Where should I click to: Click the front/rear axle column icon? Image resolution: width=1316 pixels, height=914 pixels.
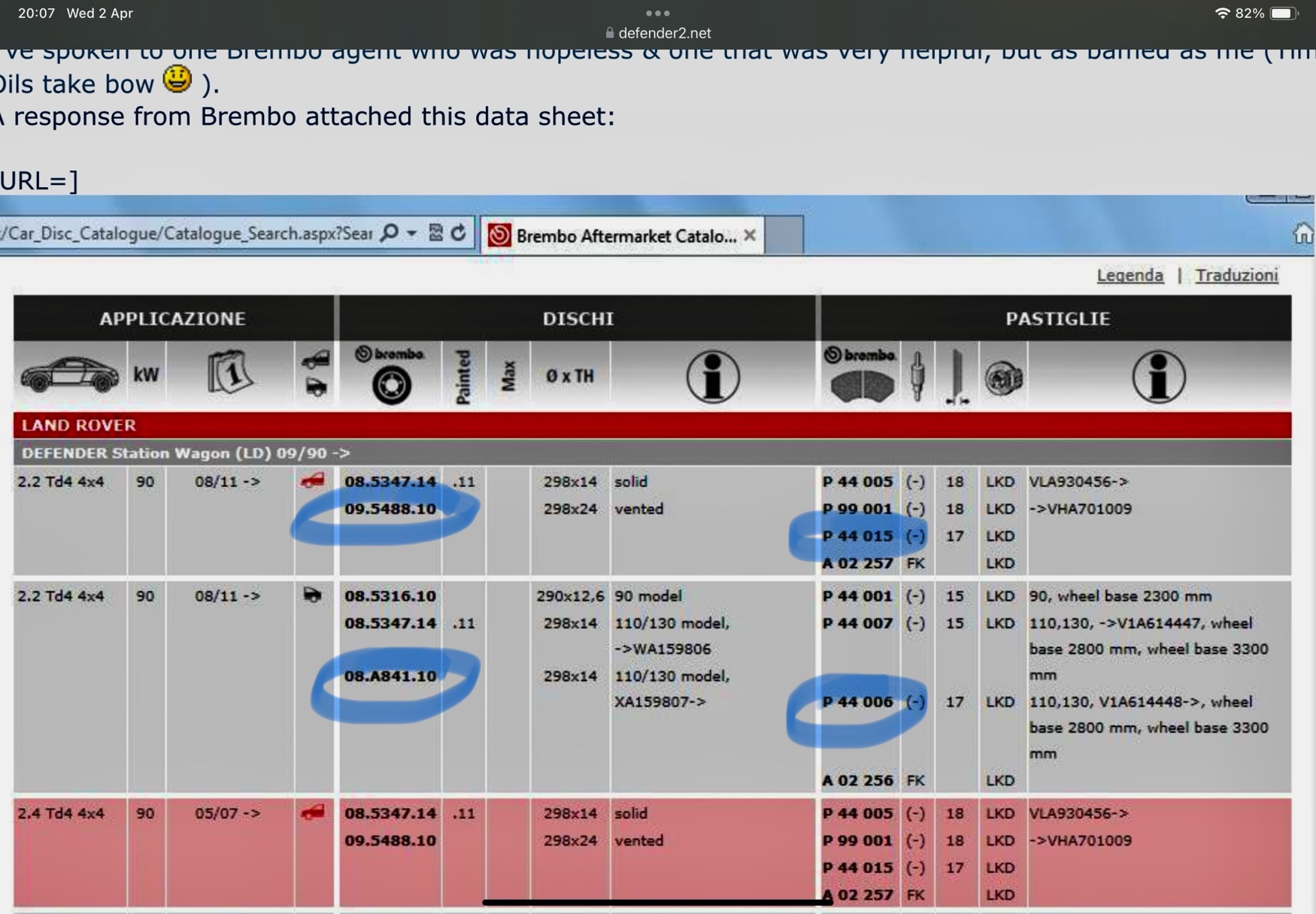(315, 374)
